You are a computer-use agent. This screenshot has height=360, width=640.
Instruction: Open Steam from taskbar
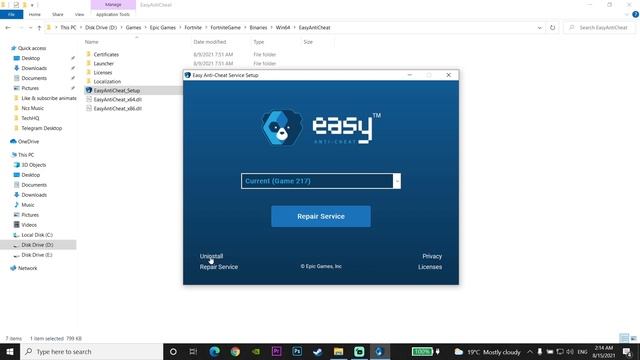pos(318,352)
